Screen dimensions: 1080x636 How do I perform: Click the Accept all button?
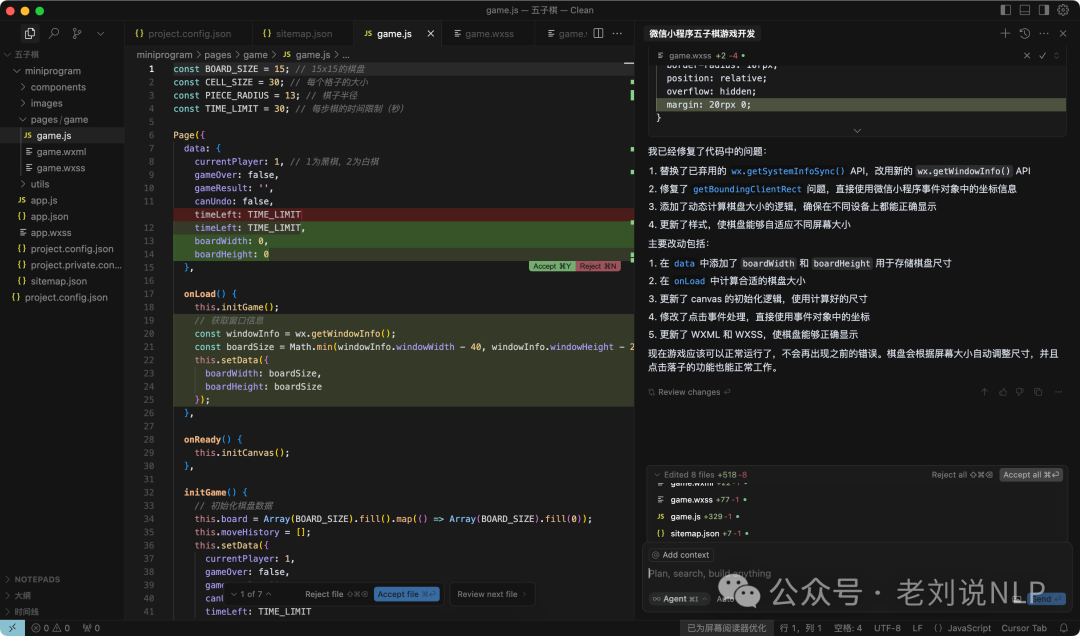1031,475
